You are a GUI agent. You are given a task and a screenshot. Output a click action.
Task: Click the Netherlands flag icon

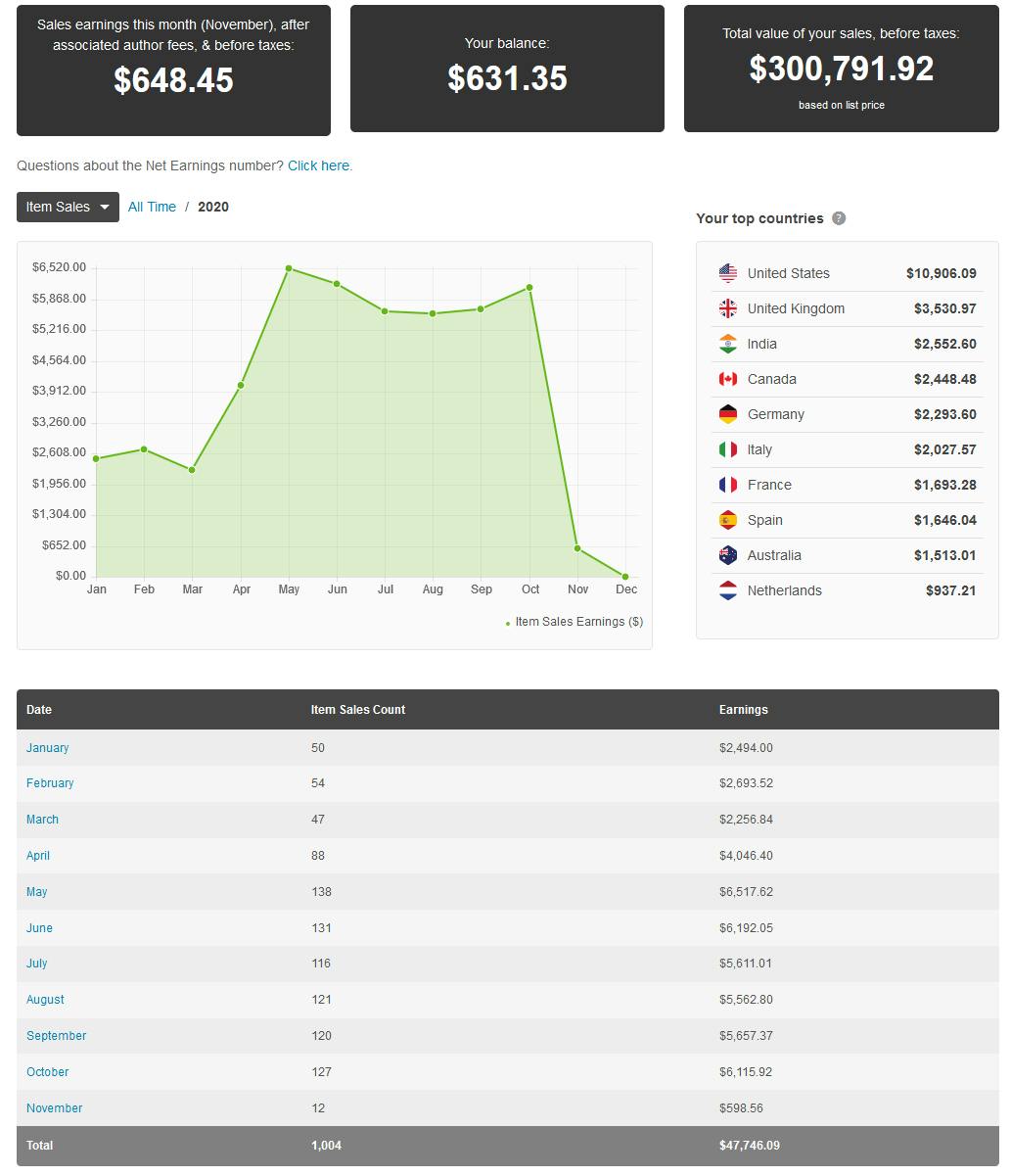[x=727, y=590]
